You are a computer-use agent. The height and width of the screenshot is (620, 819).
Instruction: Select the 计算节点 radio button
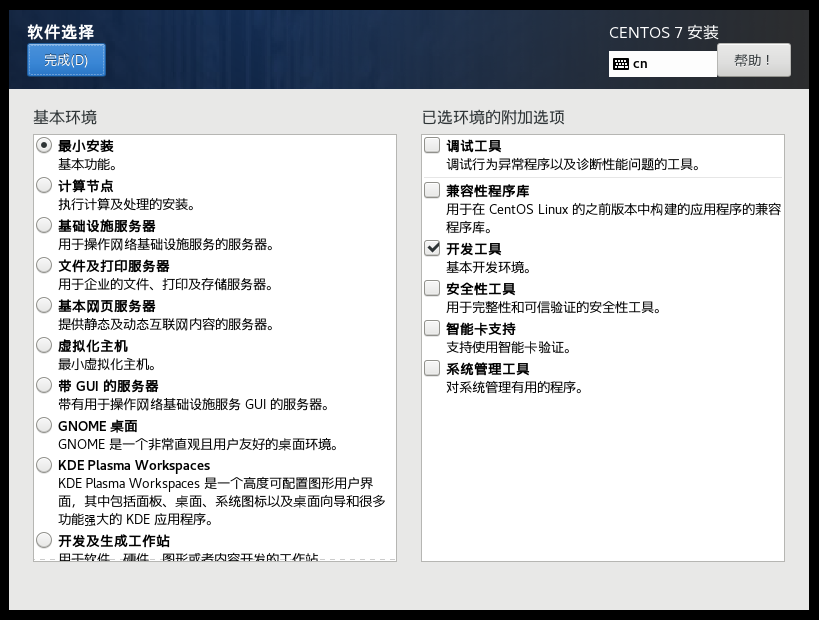[44, 185]
